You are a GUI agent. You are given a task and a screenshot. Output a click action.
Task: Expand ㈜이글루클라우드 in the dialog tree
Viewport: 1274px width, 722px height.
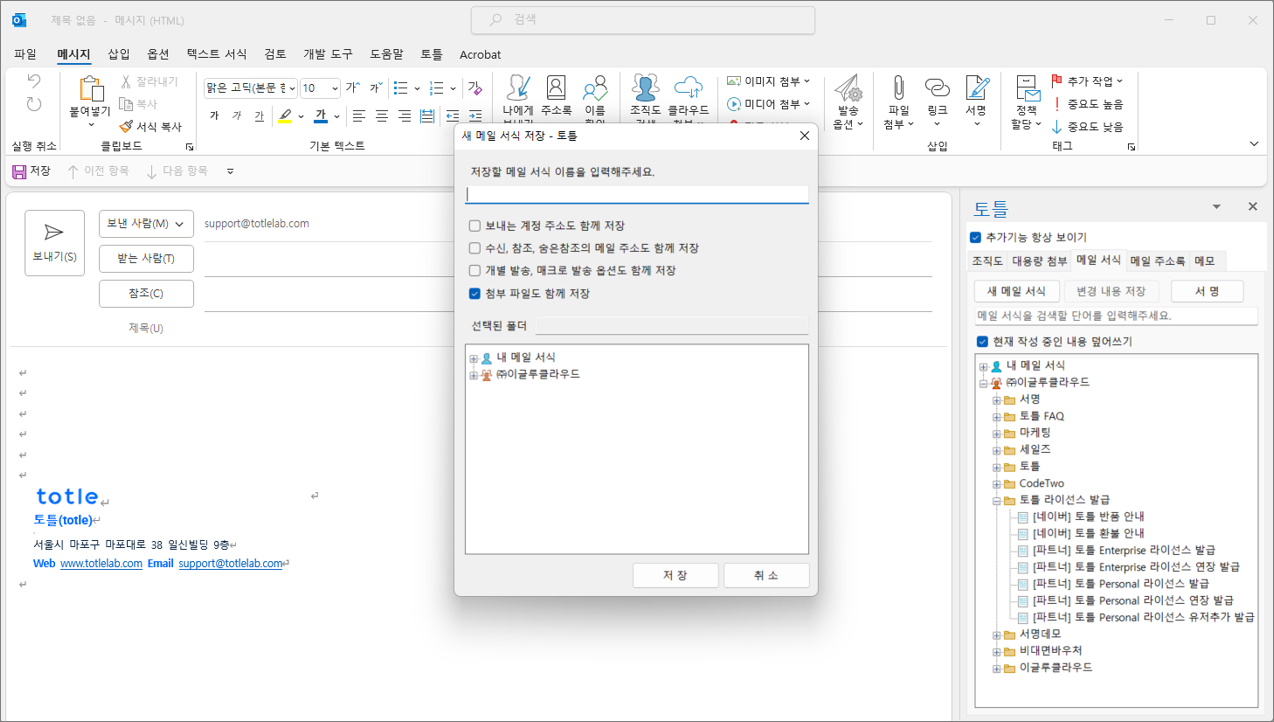474,375
